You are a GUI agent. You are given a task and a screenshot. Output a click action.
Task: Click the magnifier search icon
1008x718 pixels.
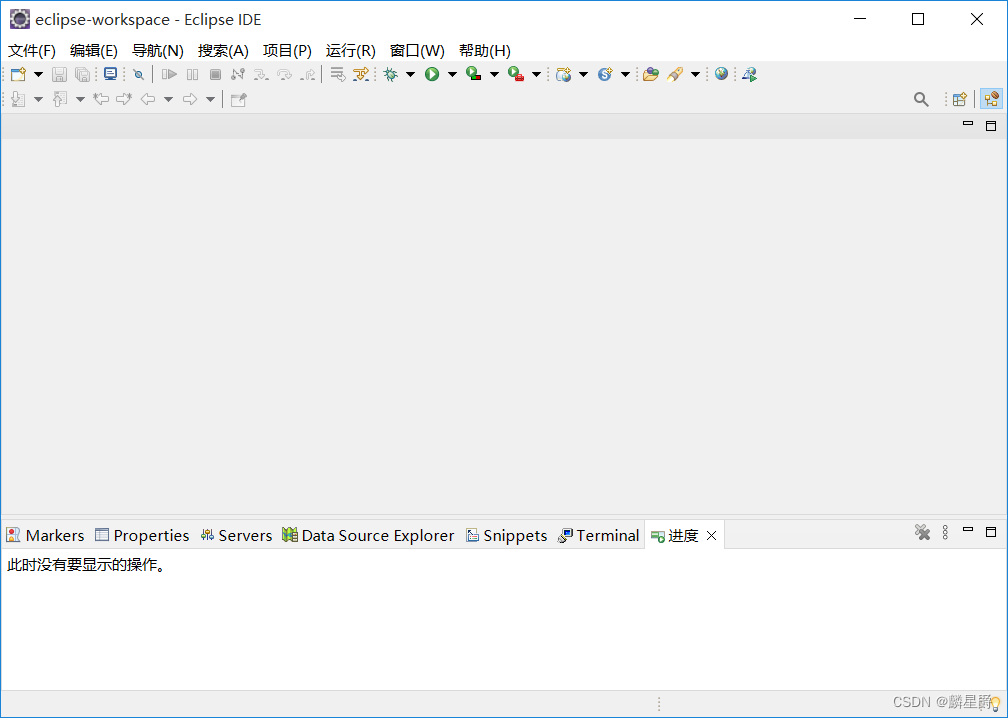coord(921,99)
